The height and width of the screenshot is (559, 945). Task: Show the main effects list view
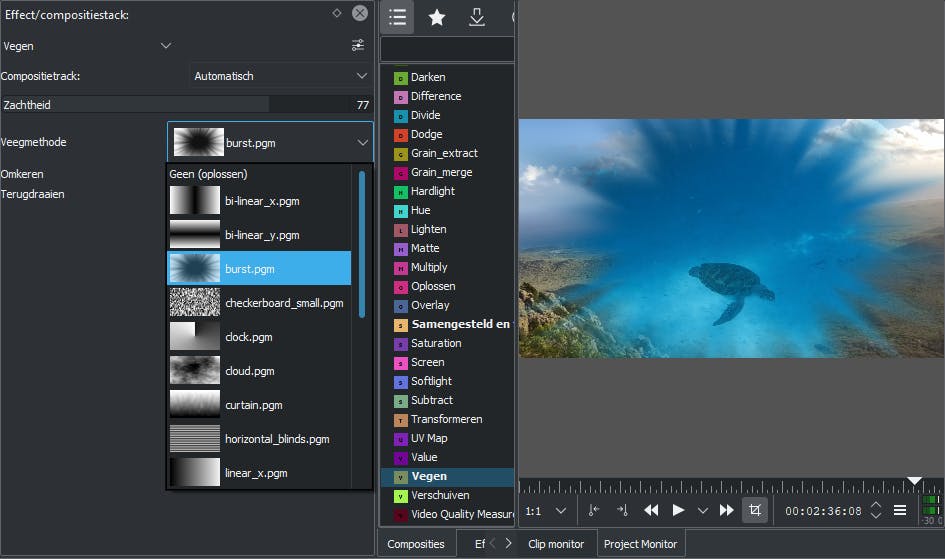(397, 17)
